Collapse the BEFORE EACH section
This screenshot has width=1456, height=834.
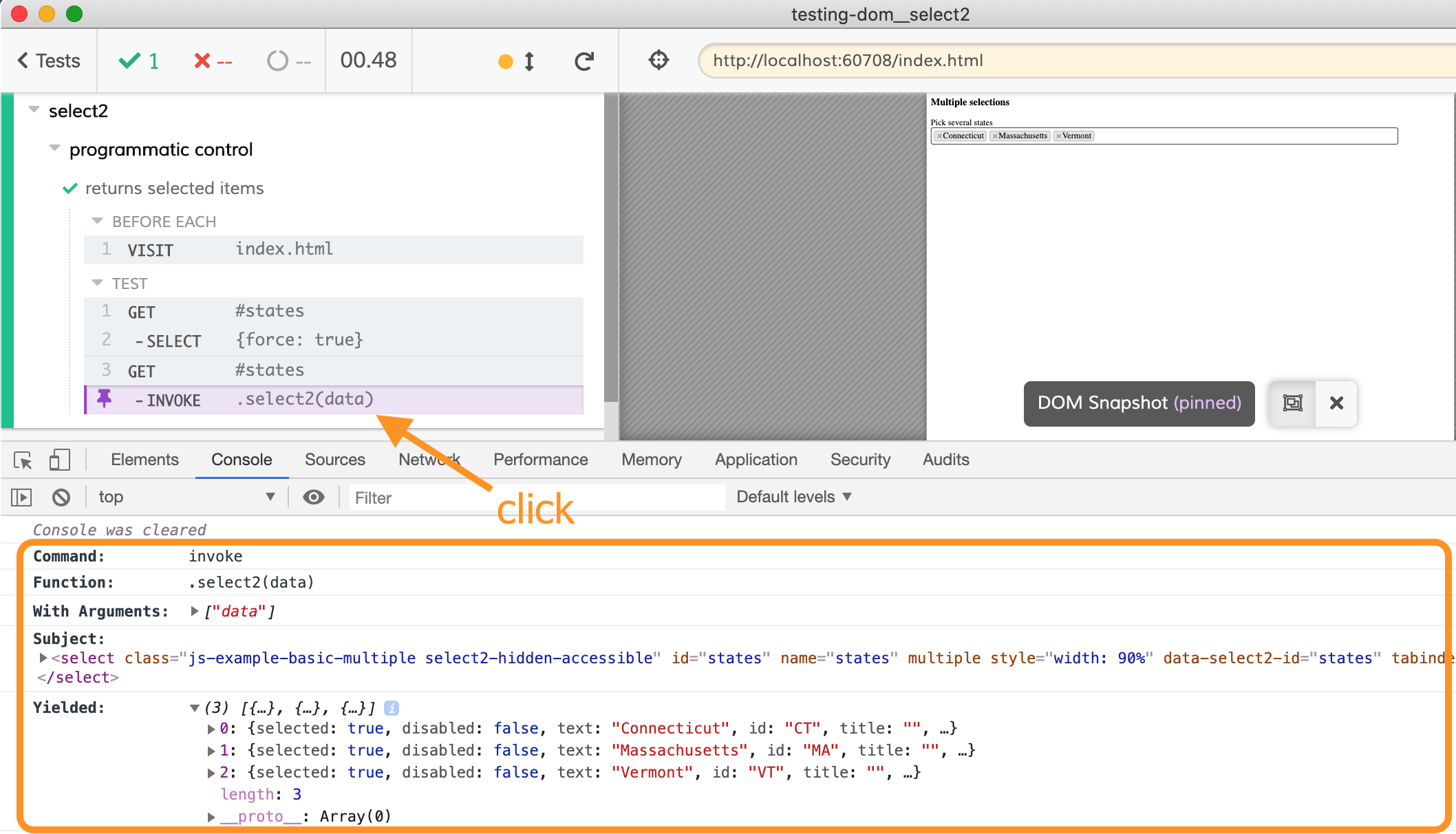(x=98, y=221)
